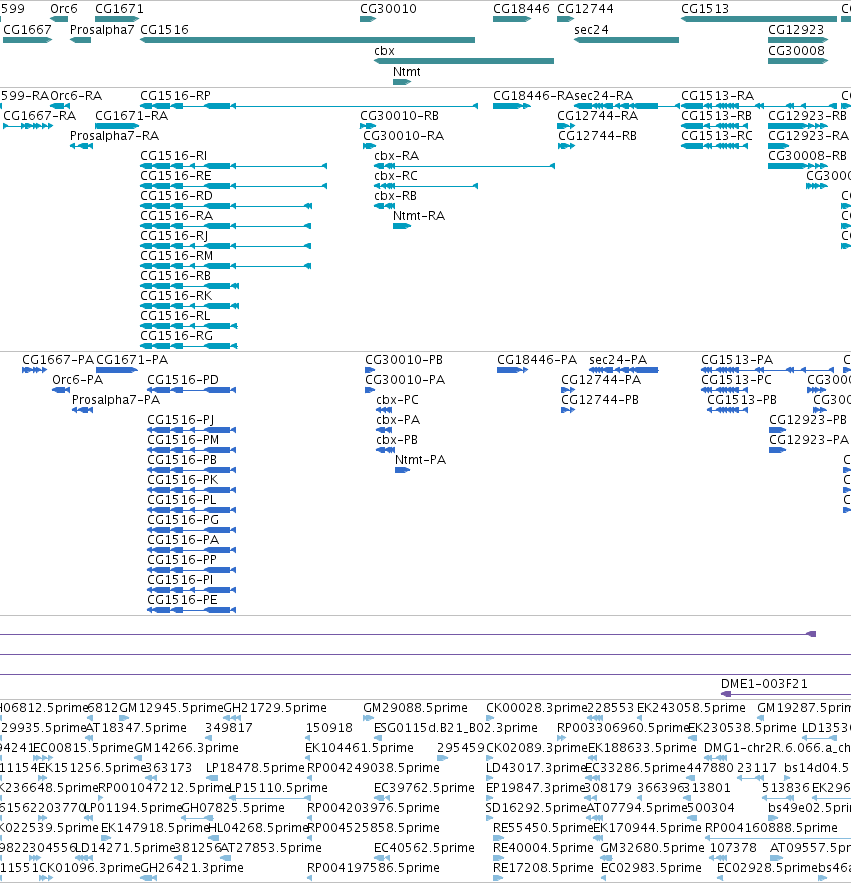This screenshot has width=851, height=883.
Task: Click transcript CG30010-RB label
Action: [399, 116]
